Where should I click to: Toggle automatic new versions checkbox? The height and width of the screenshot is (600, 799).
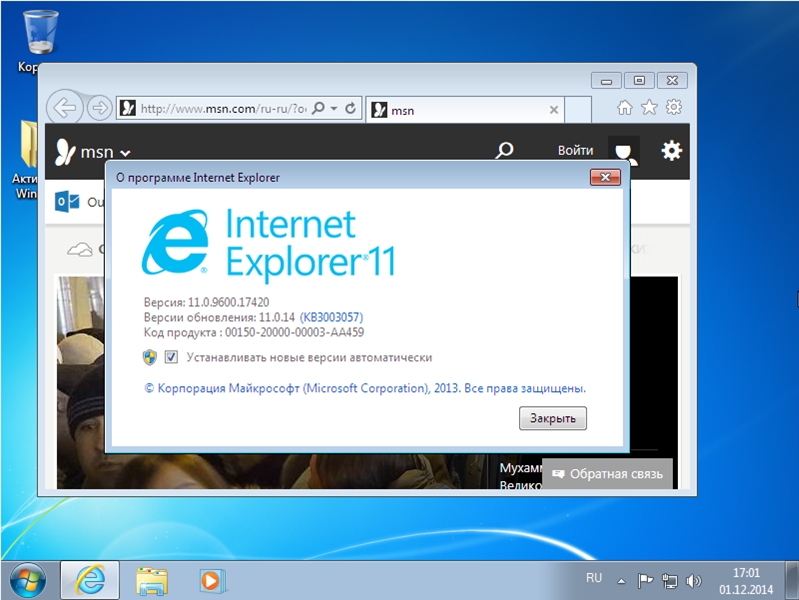coord(171,357)
